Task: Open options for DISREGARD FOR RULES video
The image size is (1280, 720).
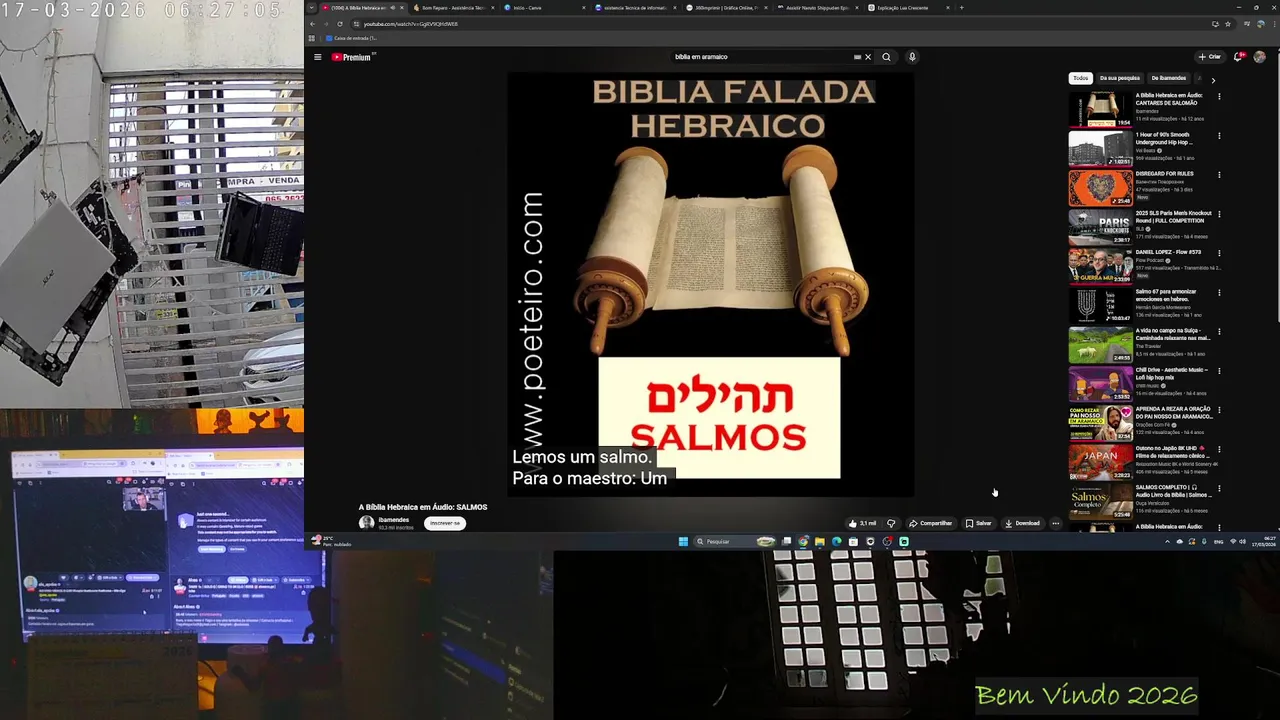Action: pos(1219,175)
